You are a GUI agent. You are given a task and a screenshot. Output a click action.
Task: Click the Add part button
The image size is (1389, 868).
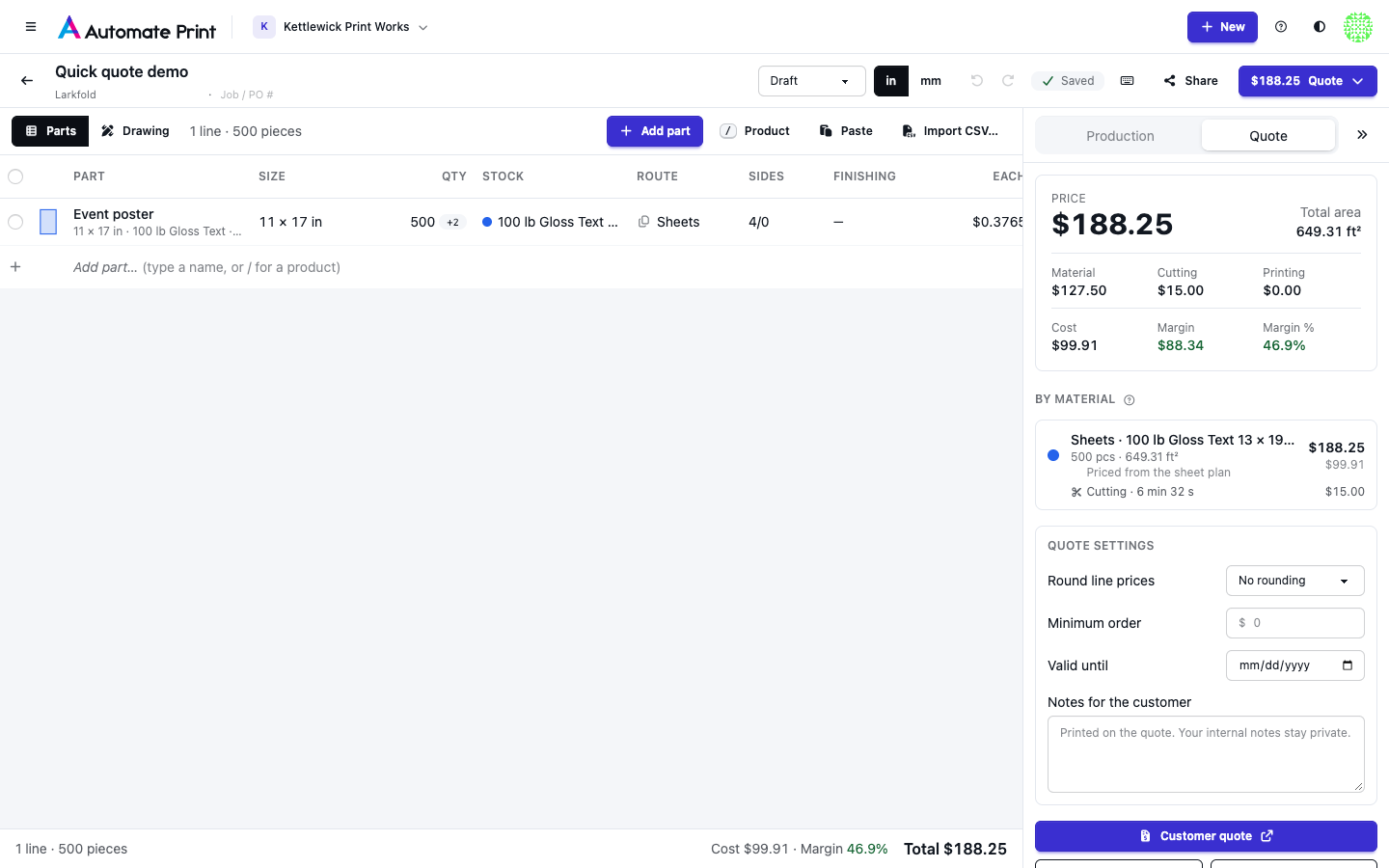[655, 131]
